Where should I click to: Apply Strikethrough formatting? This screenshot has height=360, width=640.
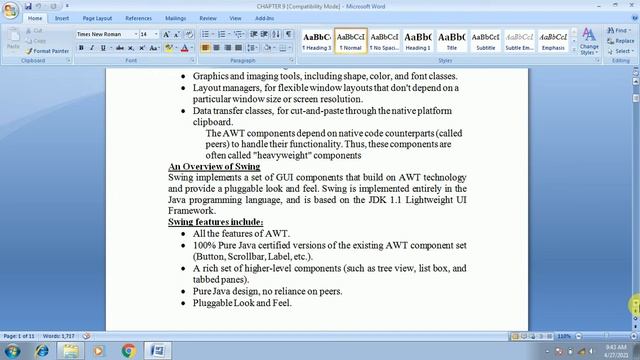(x=120, y=48)
